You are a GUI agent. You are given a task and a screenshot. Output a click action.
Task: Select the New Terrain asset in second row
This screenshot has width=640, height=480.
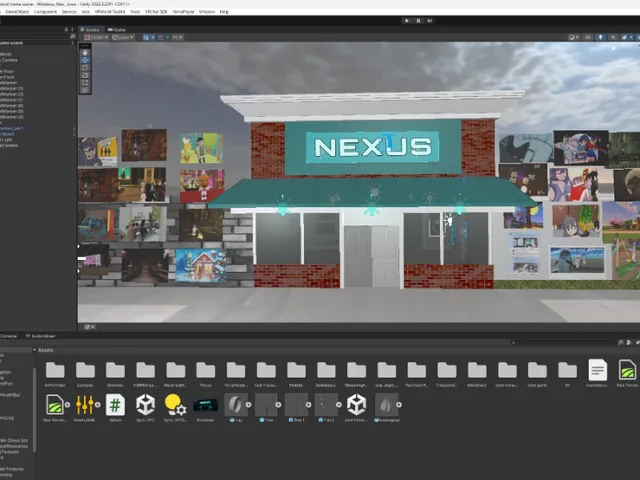click(55, 408)
